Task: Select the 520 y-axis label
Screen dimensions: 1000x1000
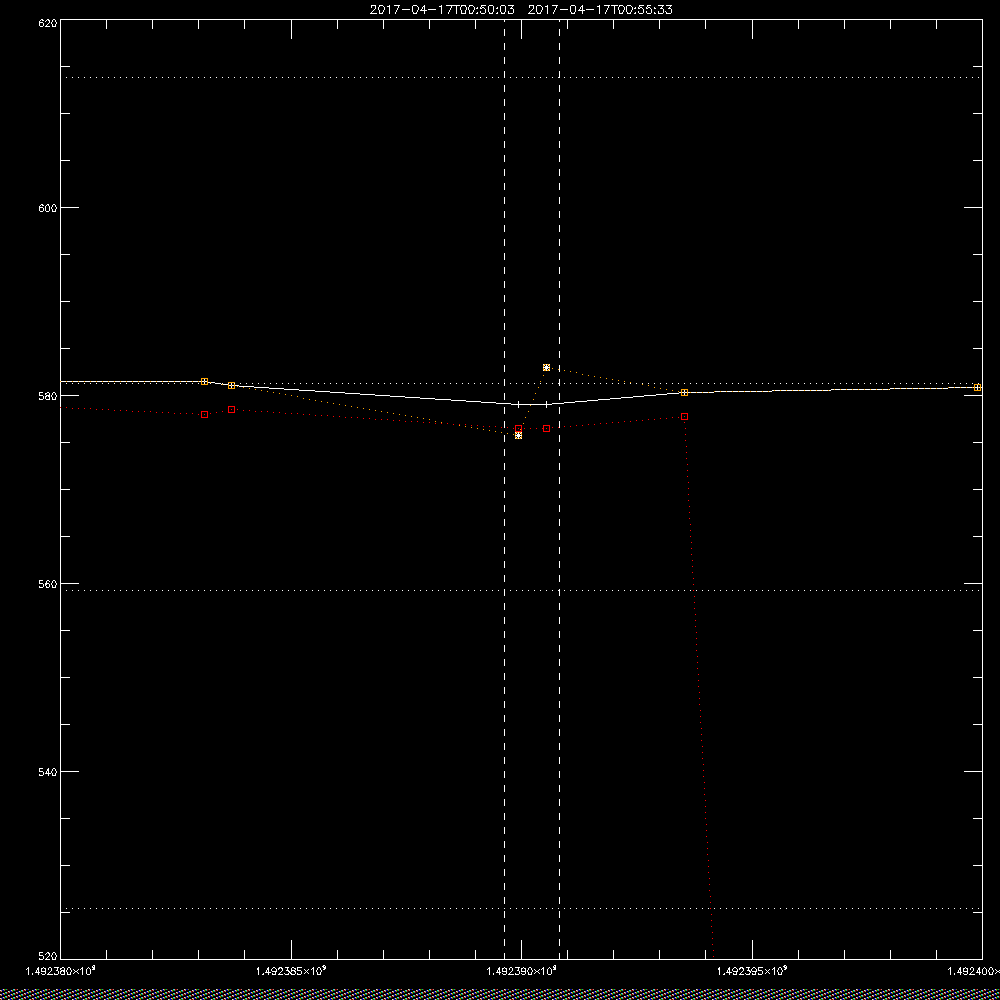Action: coord(48,956)
